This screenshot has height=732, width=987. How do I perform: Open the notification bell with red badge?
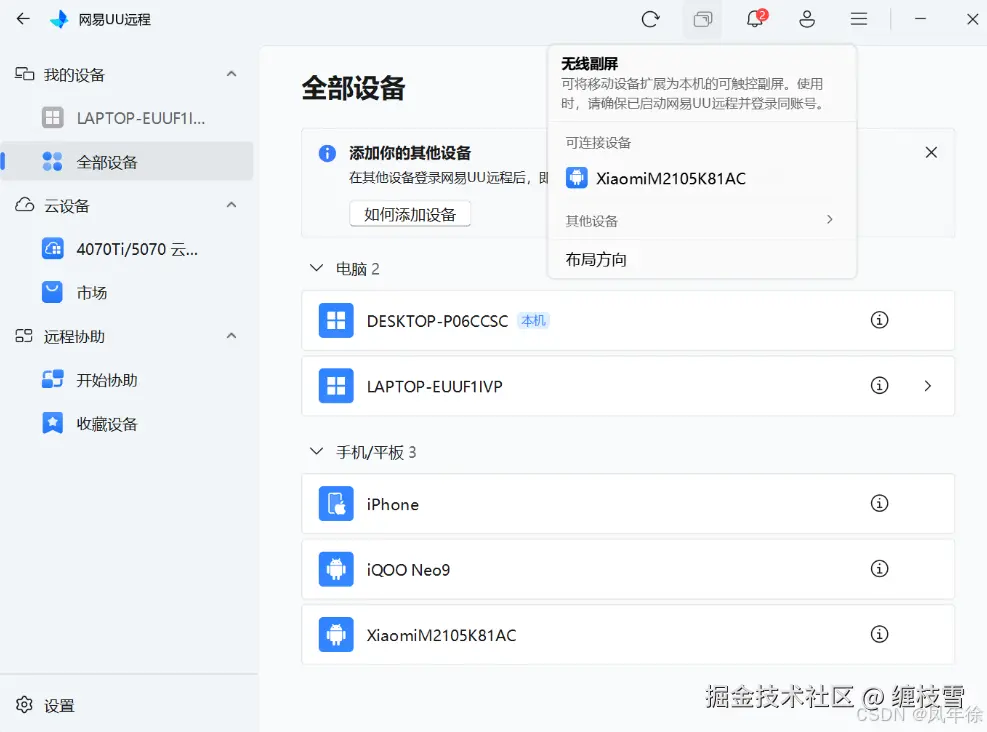point(754,19)
